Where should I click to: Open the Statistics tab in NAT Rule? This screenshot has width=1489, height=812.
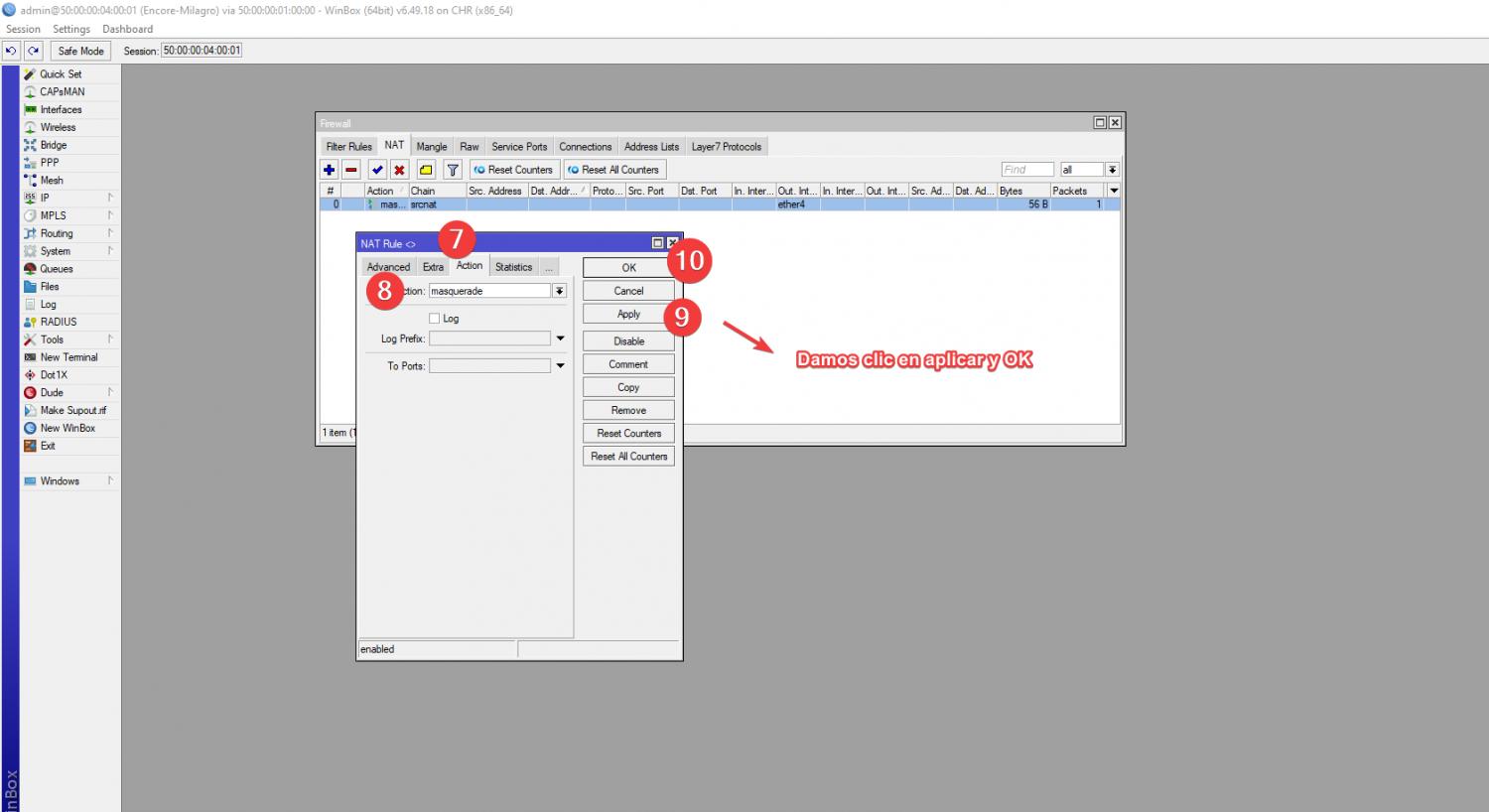[x=513, y=267]
